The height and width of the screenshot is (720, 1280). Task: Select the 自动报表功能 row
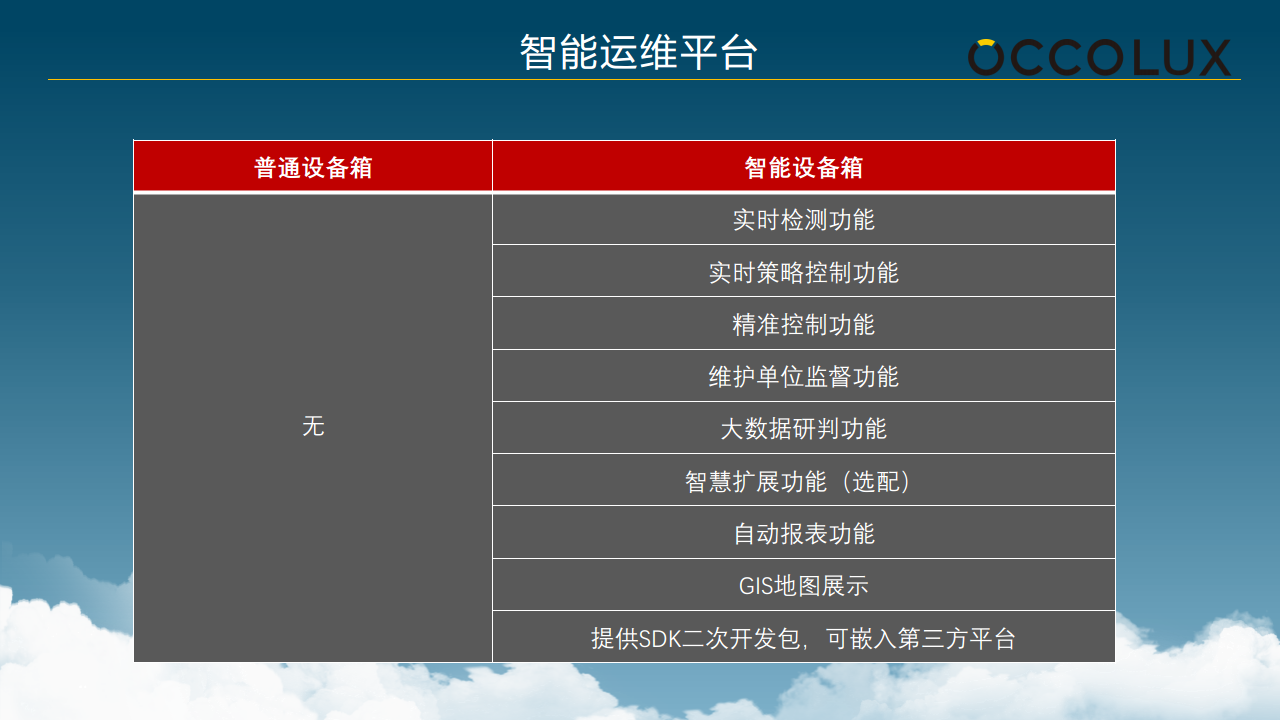click(x=804, y=532)
